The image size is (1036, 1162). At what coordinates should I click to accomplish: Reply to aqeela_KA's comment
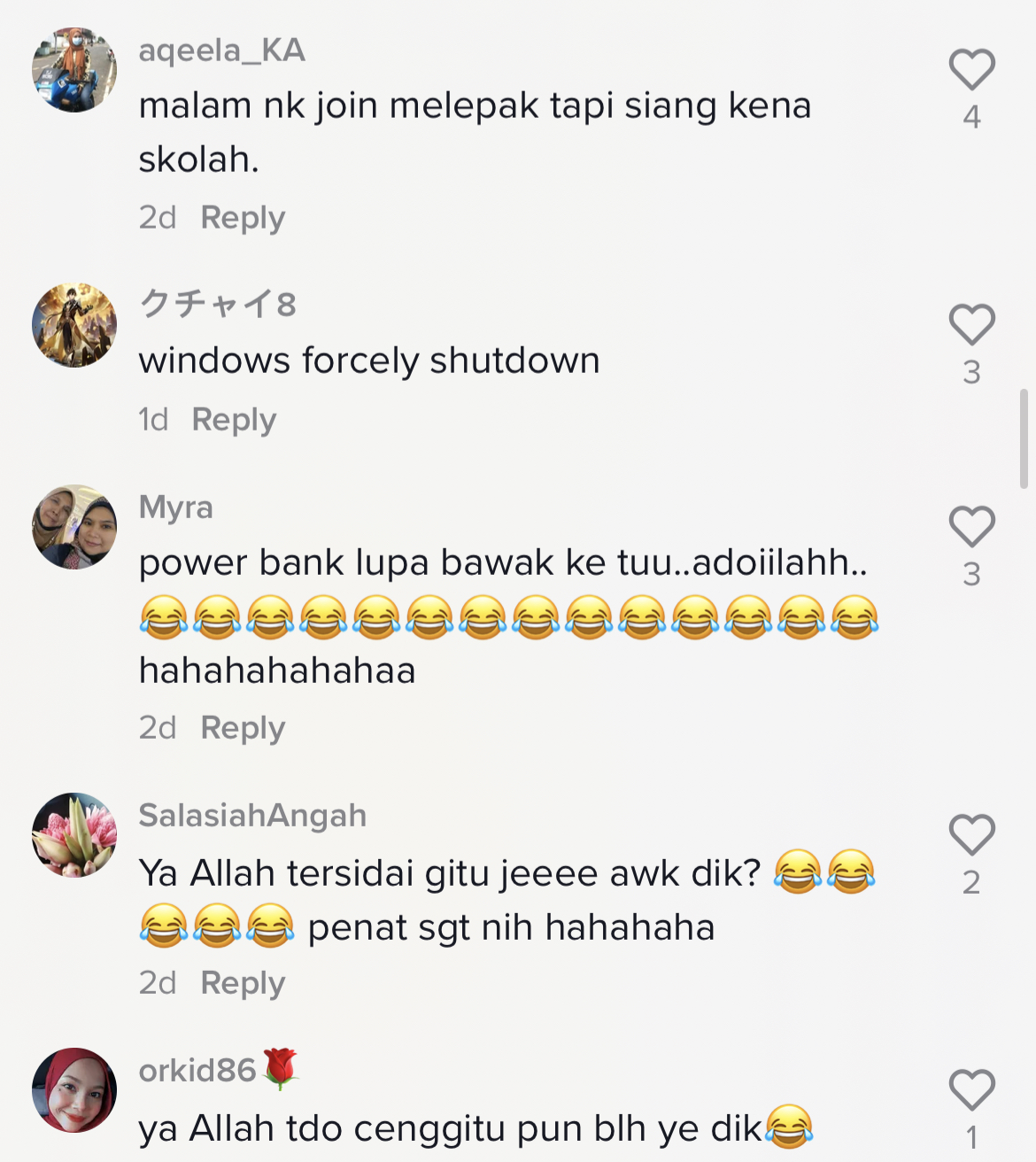pos(243,218)
